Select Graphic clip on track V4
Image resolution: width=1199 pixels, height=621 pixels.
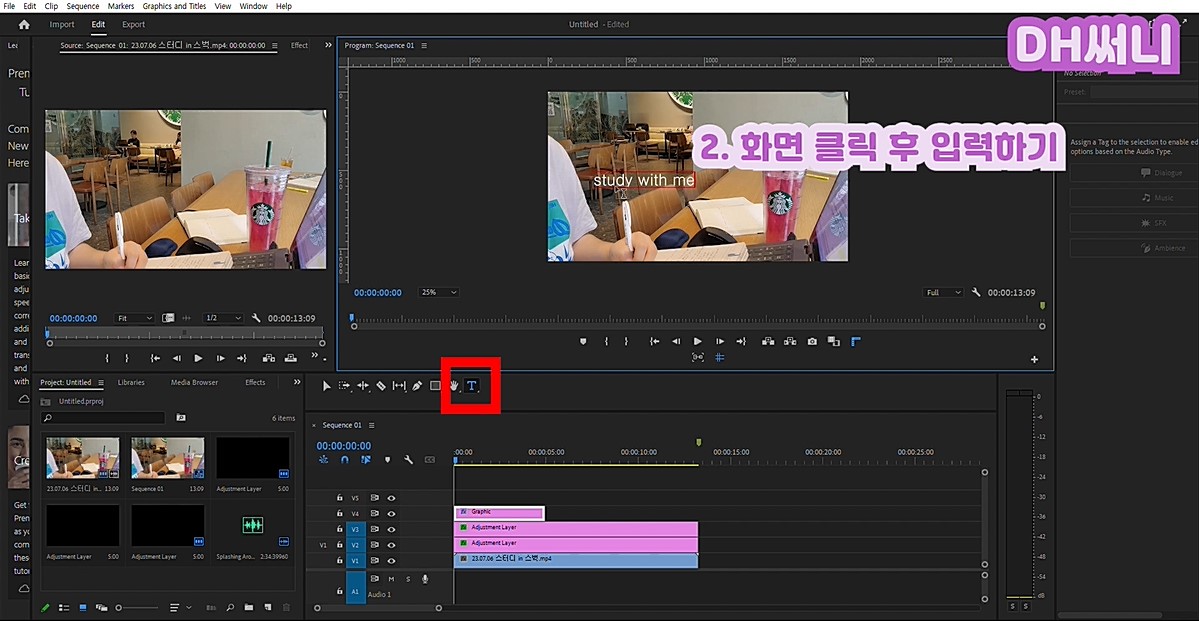[x=499, y=512]
